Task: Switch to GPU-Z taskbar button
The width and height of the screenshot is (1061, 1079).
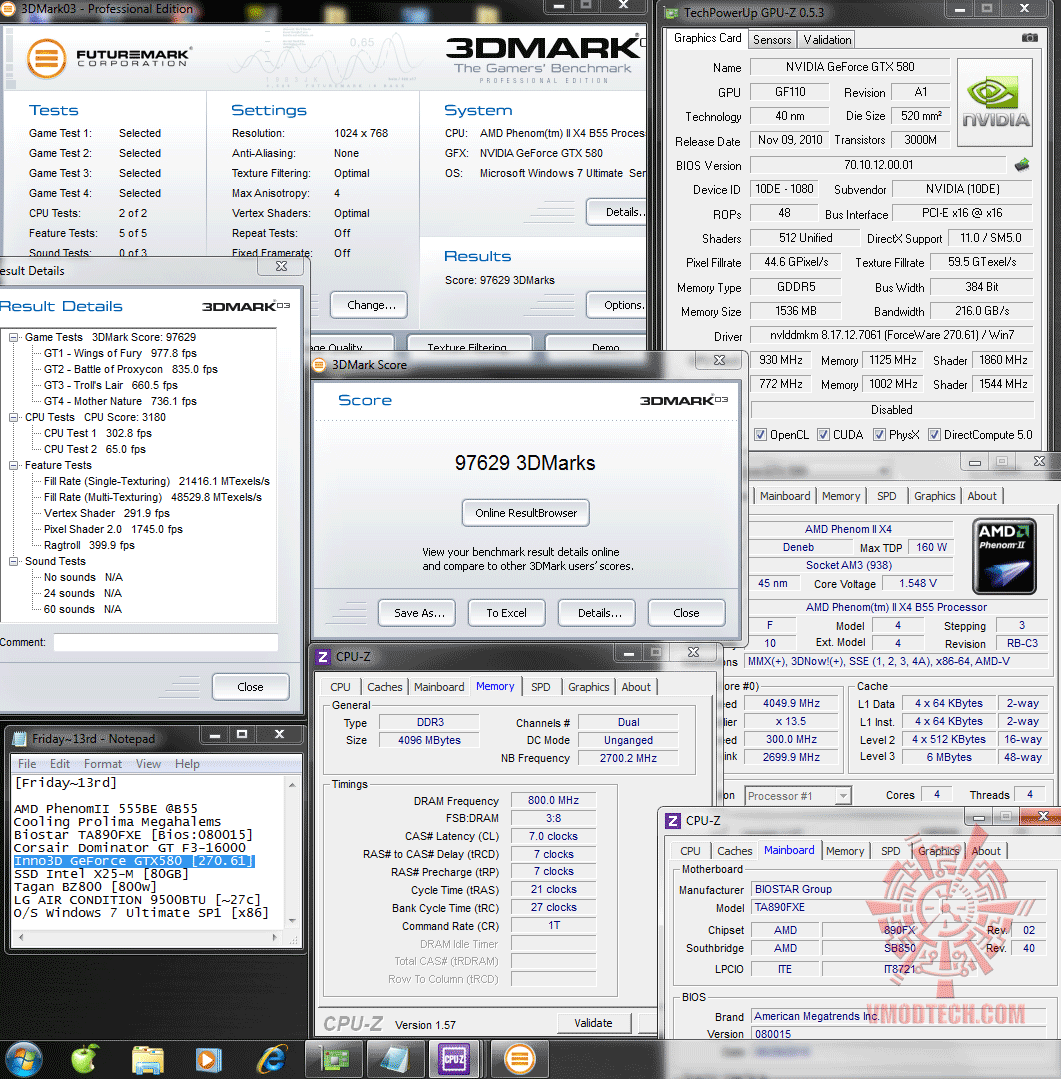Action: 333,1060
